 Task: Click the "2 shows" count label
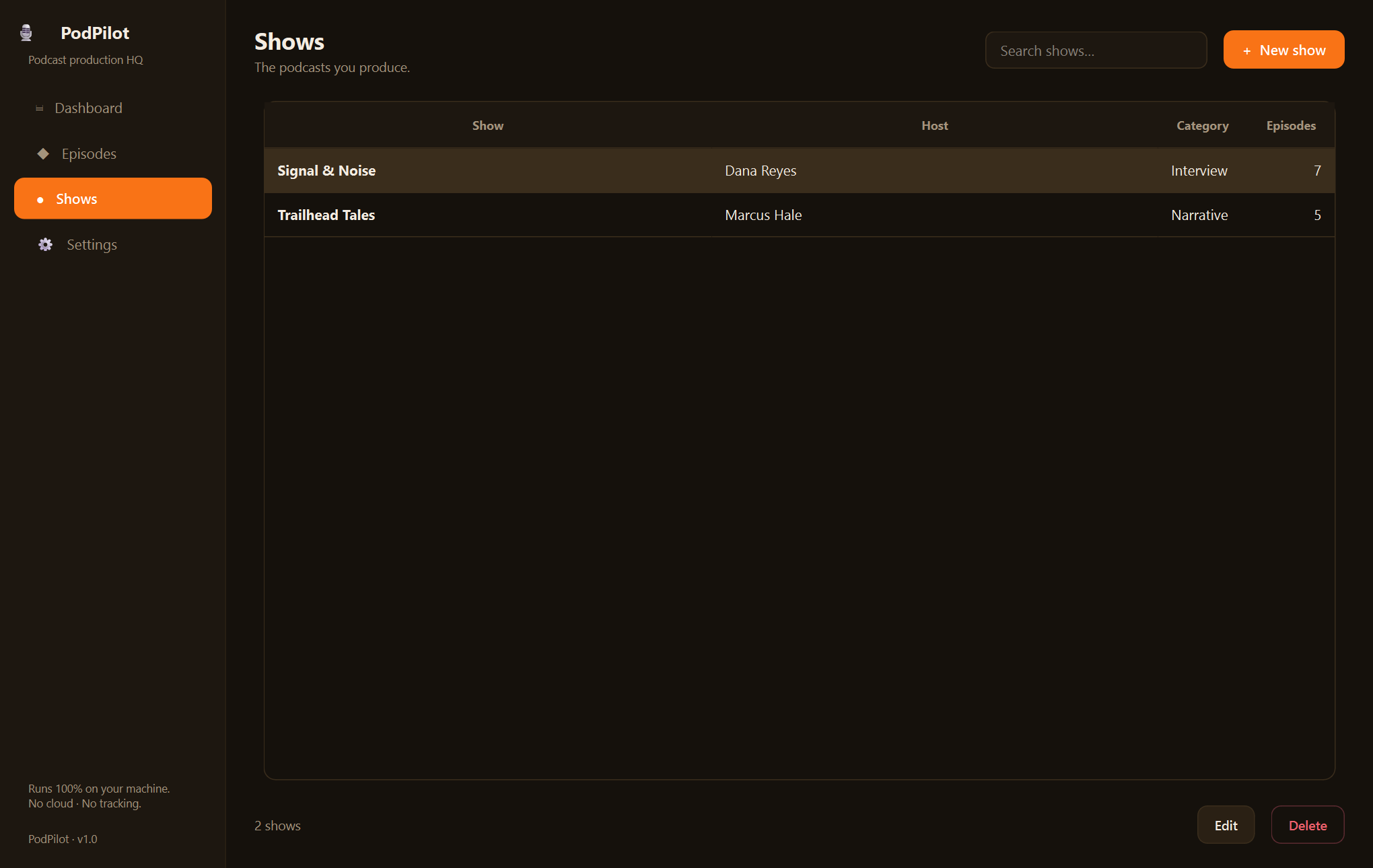(x=277, y=826)
